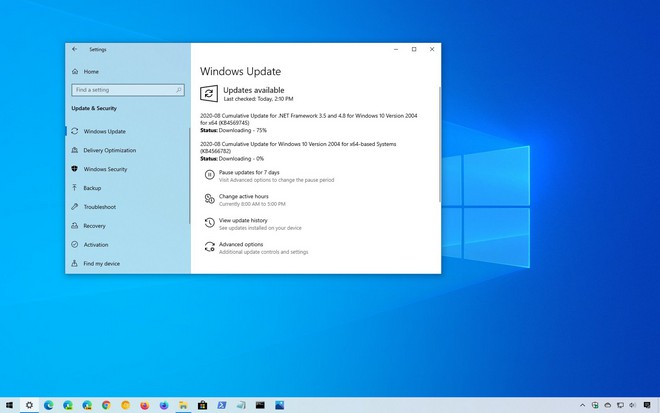Image resolution: width=660 pixels, height=413 pixels.
Task: Open Find my device page
Action: (101, 263)
